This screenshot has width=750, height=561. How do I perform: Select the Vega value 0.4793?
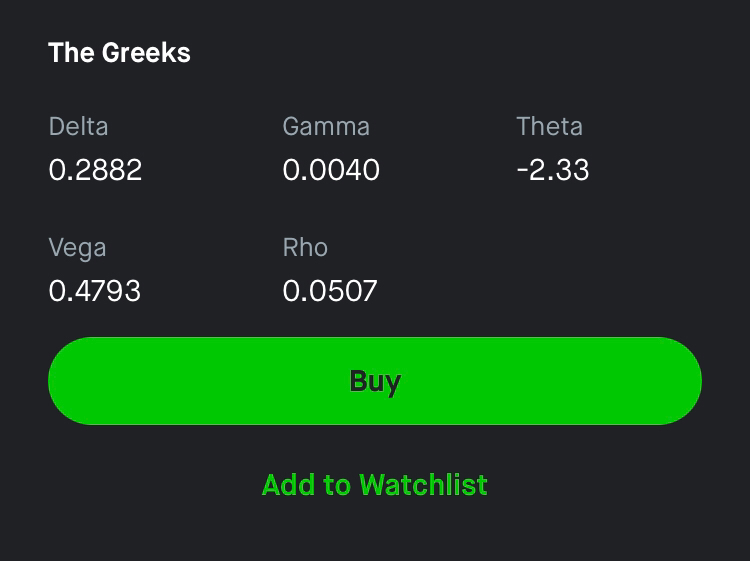click(95, 291)
